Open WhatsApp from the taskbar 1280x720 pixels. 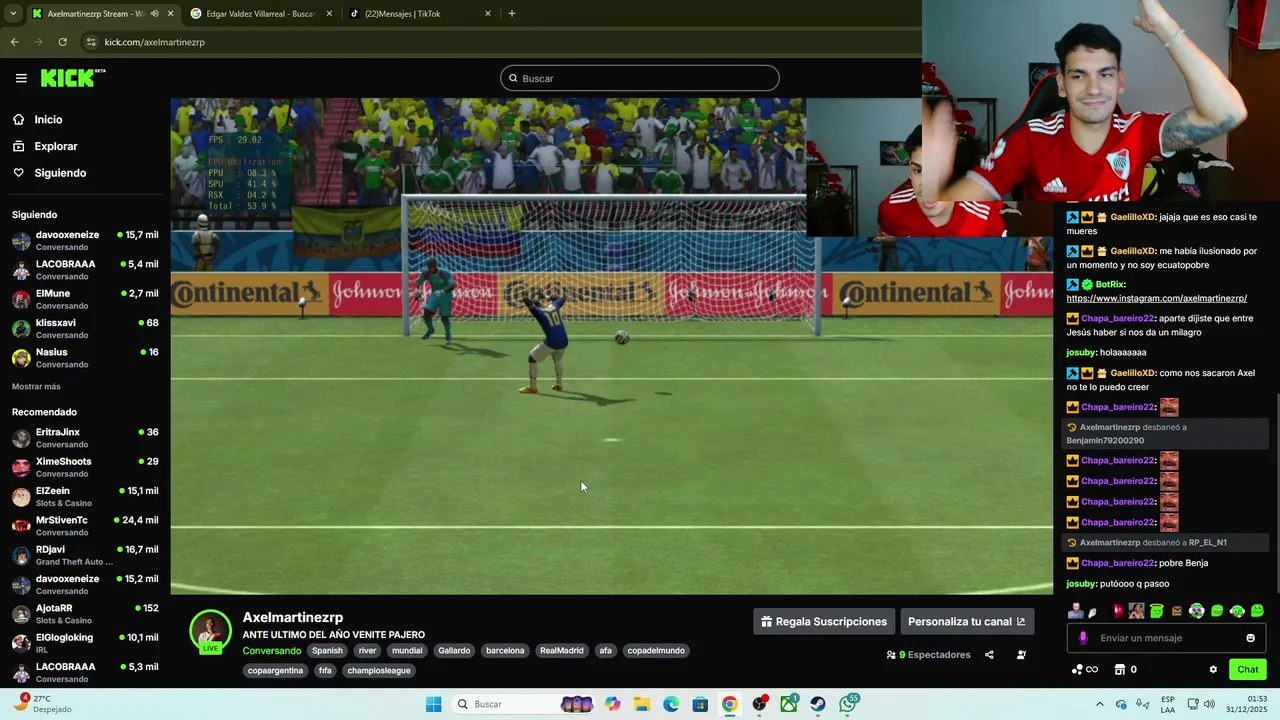click(x=849, y=704)
